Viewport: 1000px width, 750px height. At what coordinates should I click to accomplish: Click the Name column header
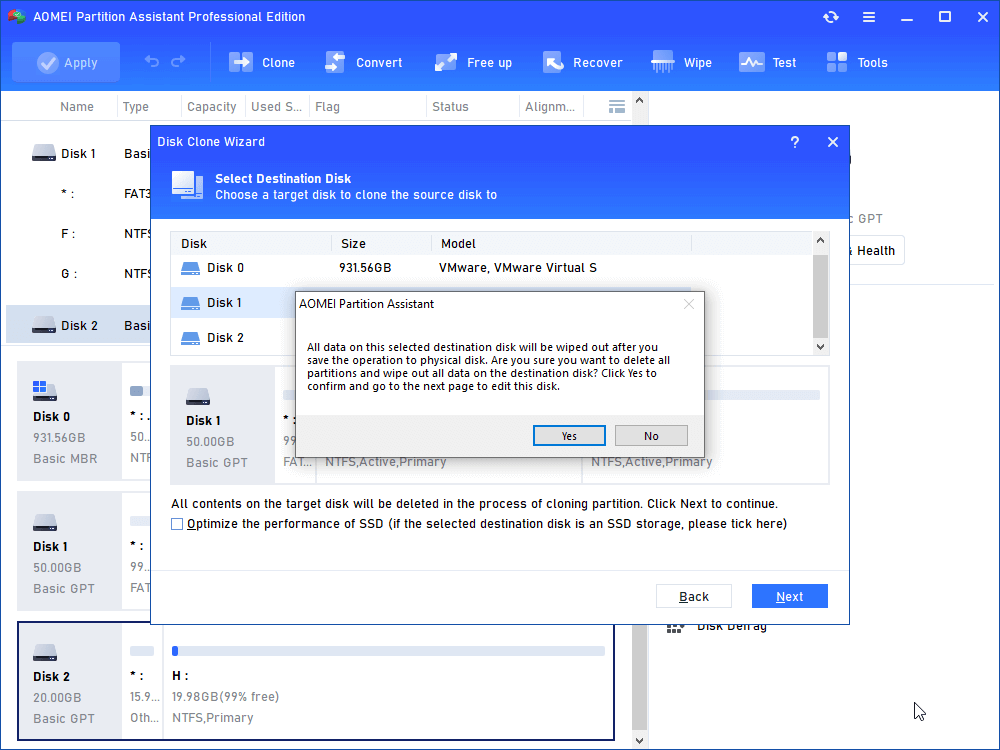tap(77, 107)
